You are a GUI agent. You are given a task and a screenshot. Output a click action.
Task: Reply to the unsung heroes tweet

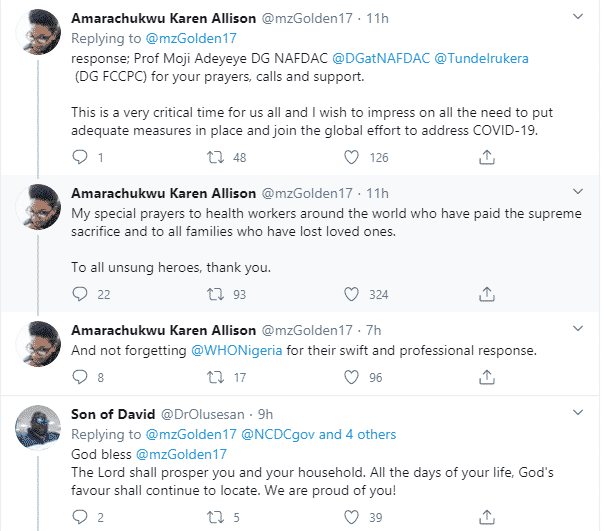(82, 294)
